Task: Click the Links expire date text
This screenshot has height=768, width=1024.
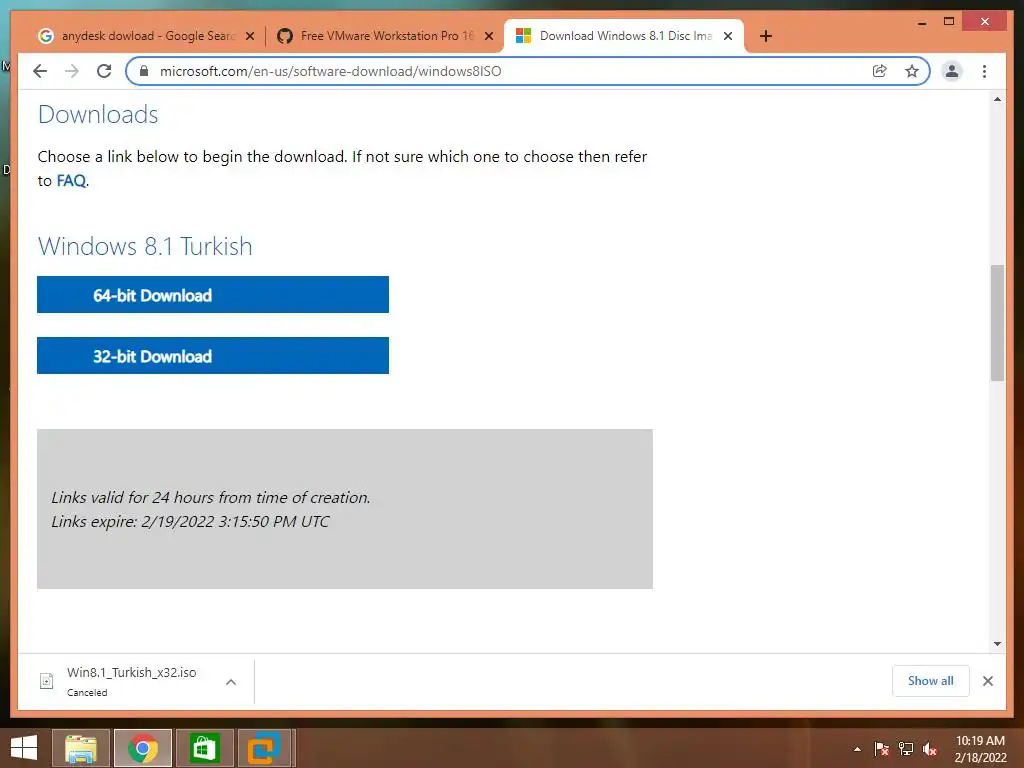Action: tap(190, 522)
